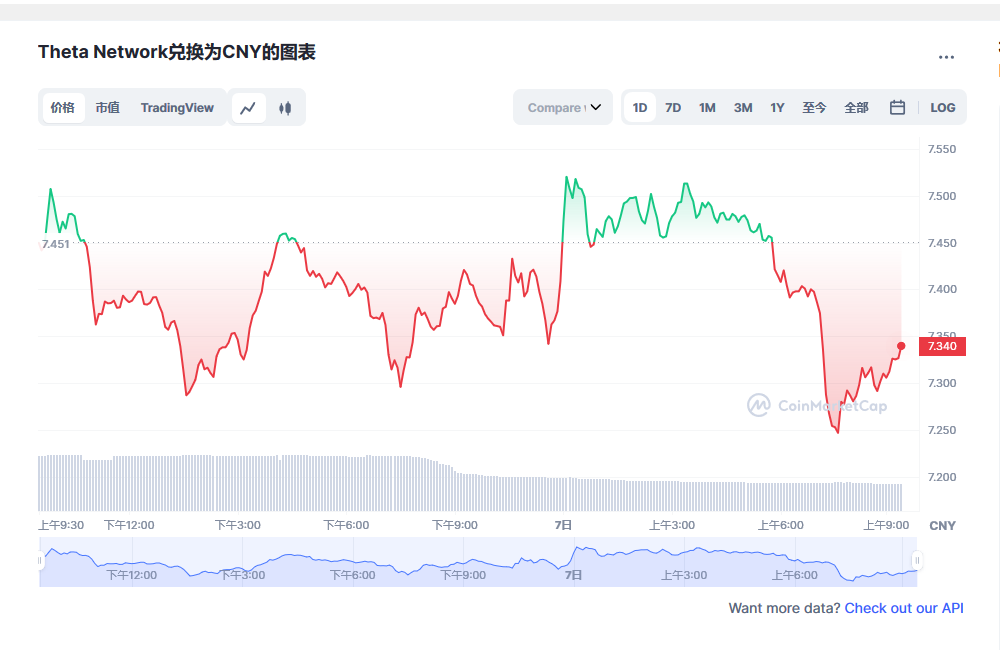Viewport: 1000px width, 650px height.
Task: Click the left range slider handle
Action: point(40,561)
